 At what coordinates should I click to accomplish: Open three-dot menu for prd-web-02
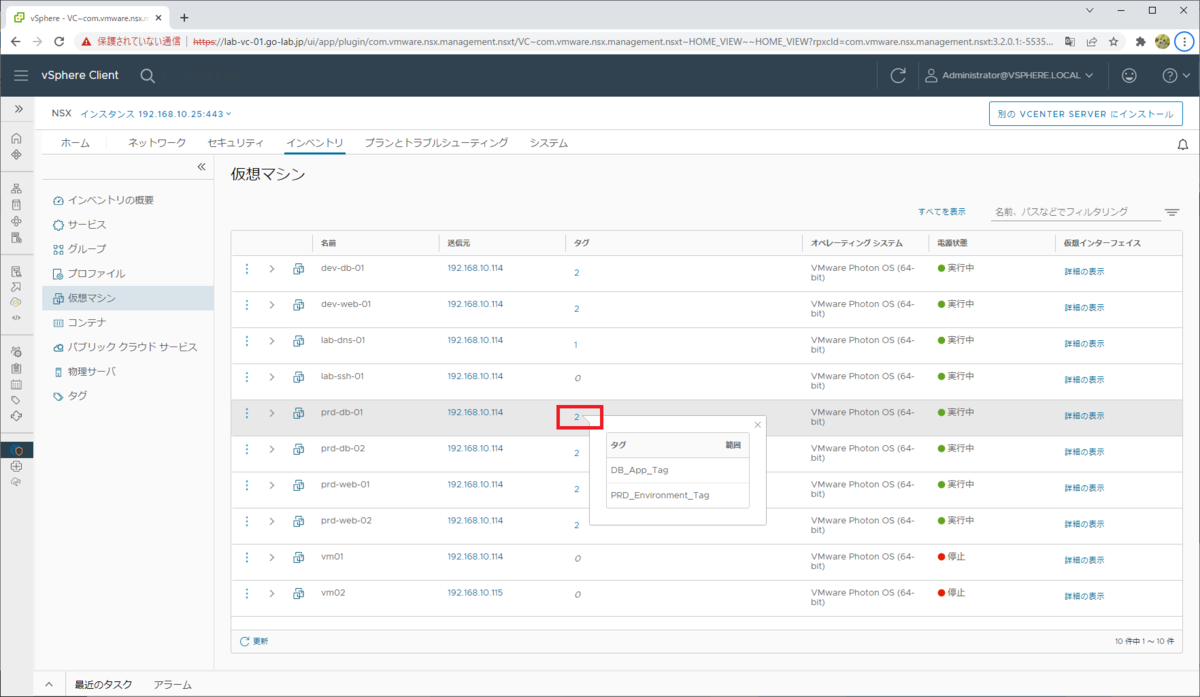point(247,521)
